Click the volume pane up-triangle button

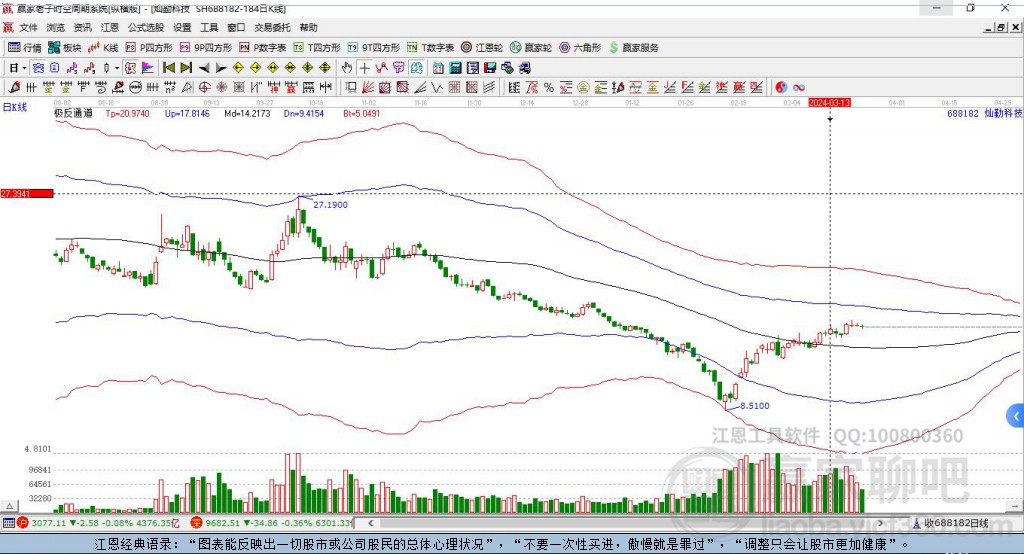[x=9, y=506]
